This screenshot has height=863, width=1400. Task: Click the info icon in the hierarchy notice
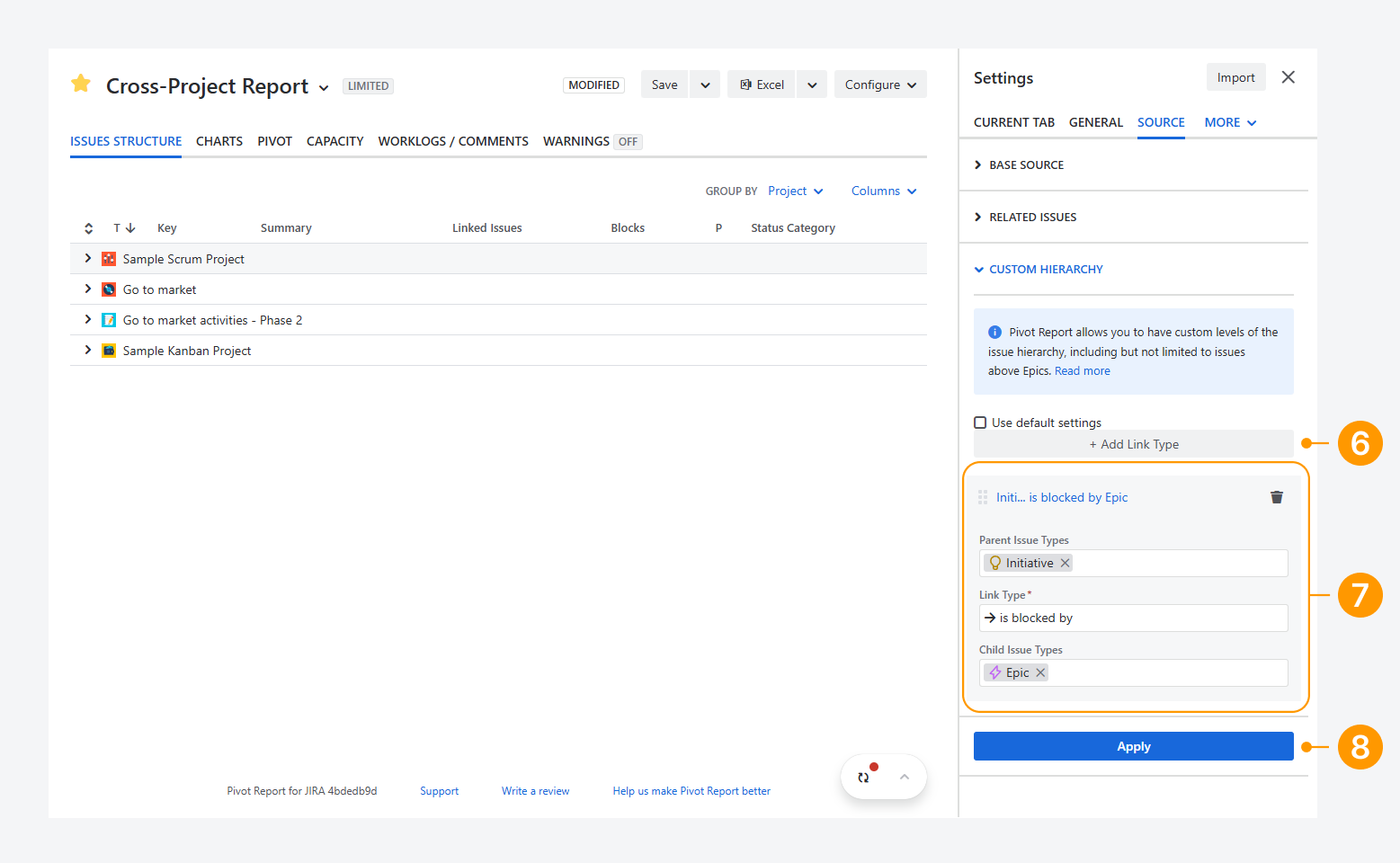coord(995,332)
